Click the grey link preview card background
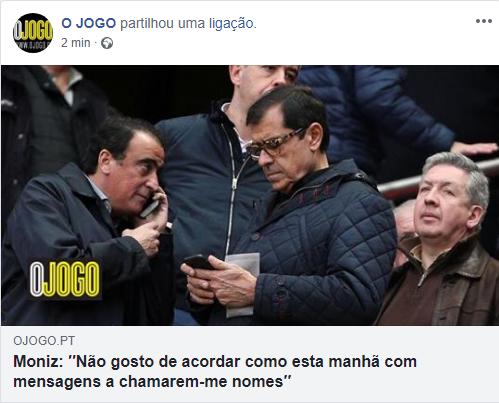 [x=250, y=364]
